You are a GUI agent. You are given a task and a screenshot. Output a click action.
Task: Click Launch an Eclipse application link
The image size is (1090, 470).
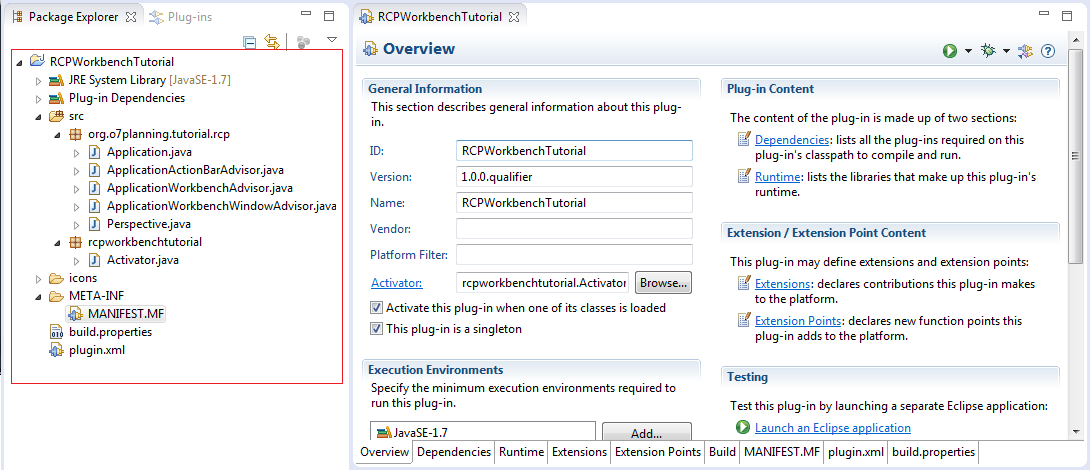coord(833,428)
